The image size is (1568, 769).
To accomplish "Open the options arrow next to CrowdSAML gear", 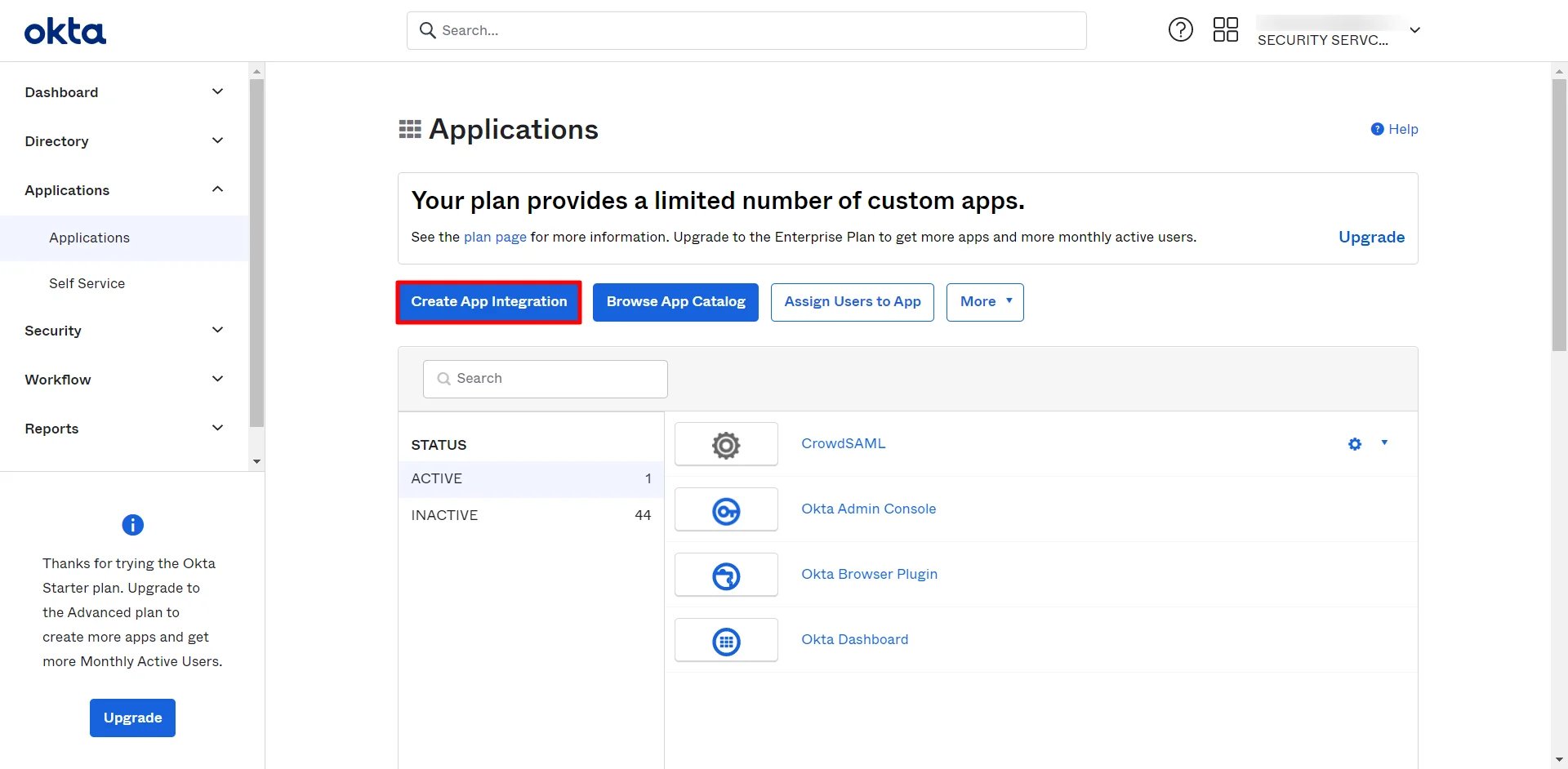I will pyautogui.click(x=1383, y=443).
